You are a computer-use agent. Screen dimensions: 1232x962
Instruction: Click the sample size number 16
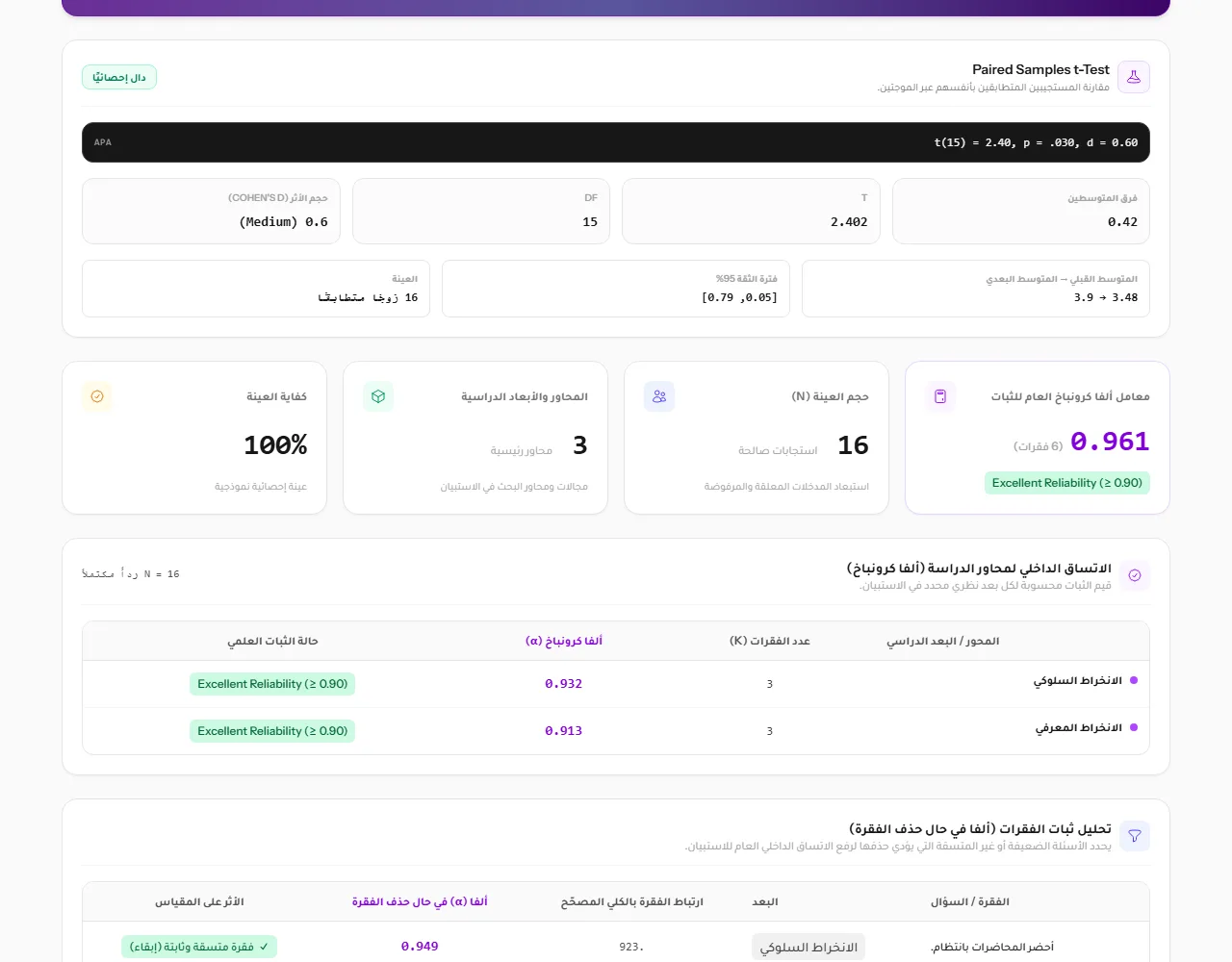(853, 445)
